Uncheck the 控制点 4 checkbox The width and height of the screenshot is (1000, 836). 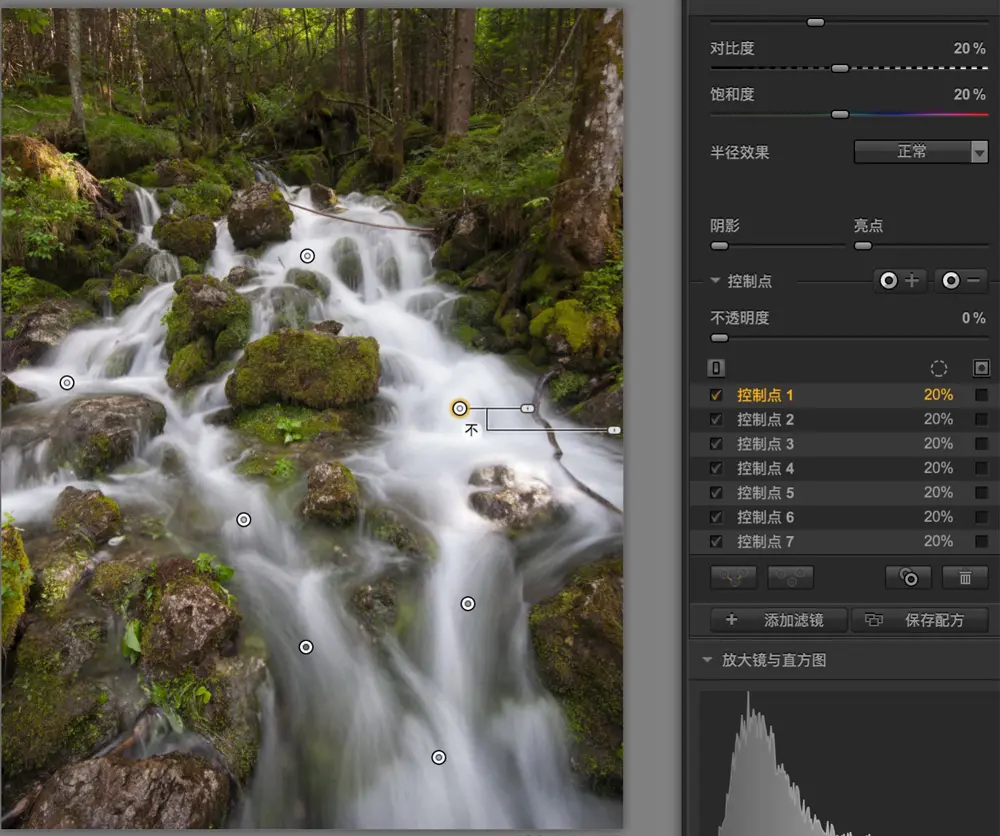(716, 468)
